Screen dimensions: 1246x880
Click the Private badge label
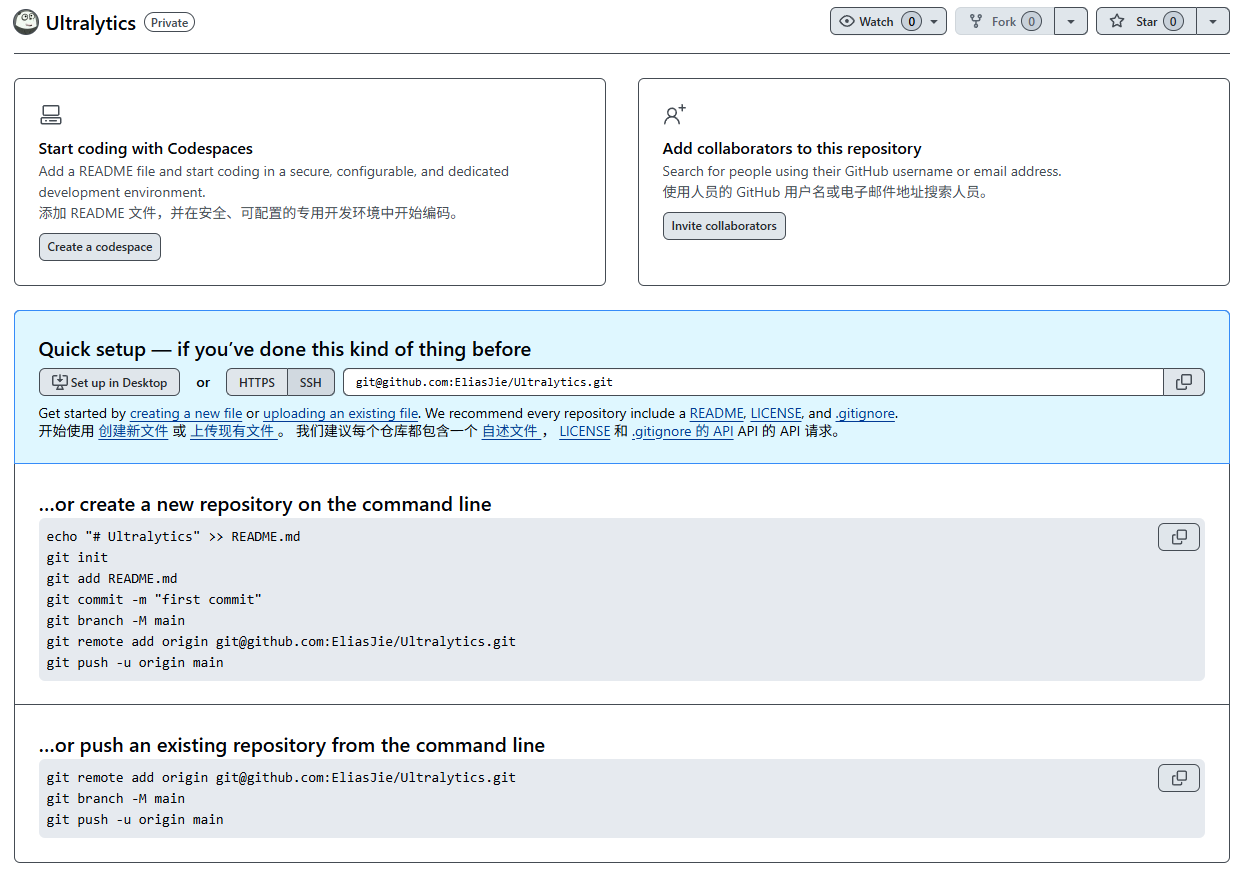[x=169, y=22]
